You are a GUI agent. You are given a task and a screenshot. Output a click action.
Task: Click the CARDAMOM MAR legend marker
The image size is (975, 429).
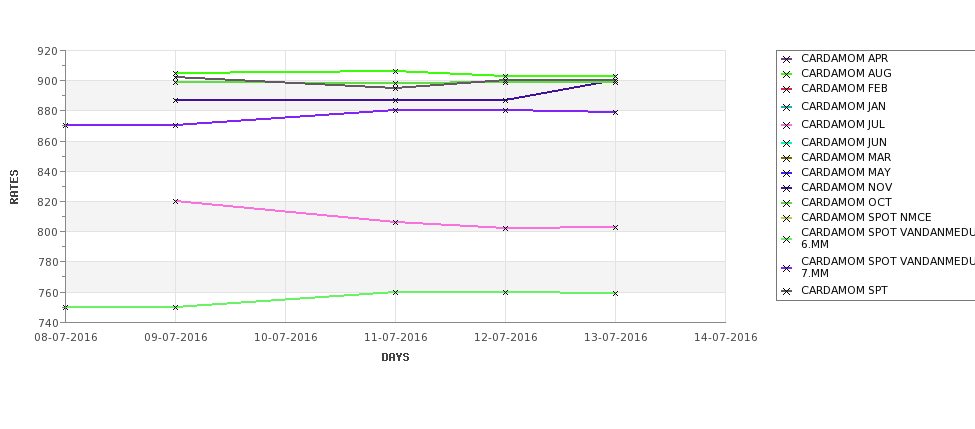coord(787,159)
